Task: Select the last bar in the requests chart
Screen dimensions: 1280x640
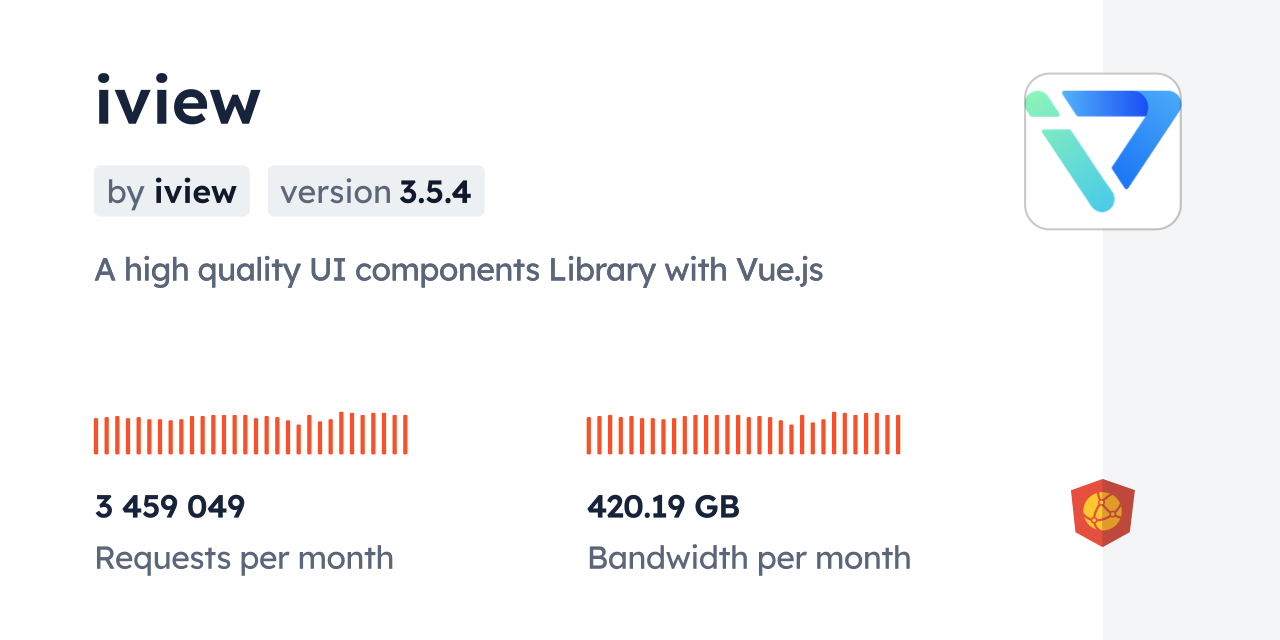Action: coord(405,435)
